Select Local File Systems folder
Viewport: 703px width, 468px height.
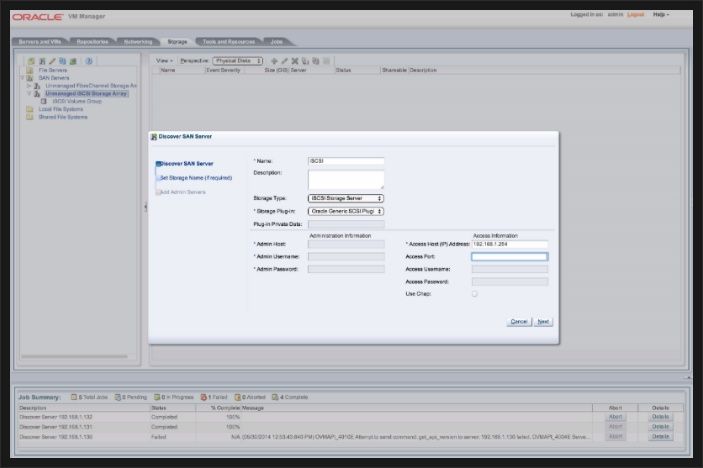61,109
